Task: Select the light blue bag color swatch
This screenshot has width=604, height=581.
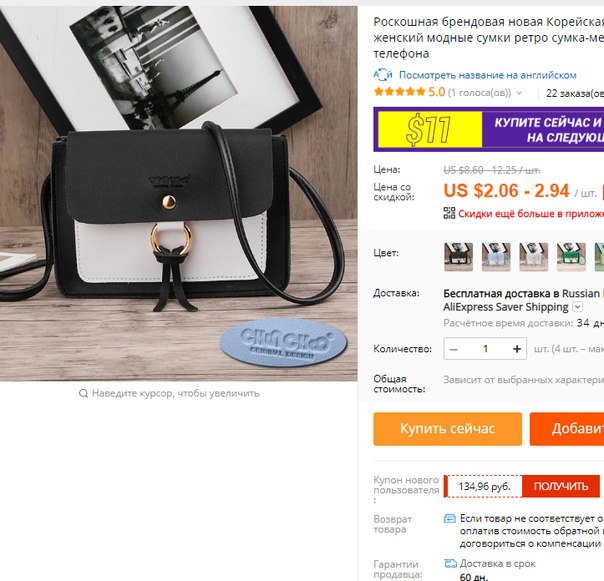Action: pos(496,257)
